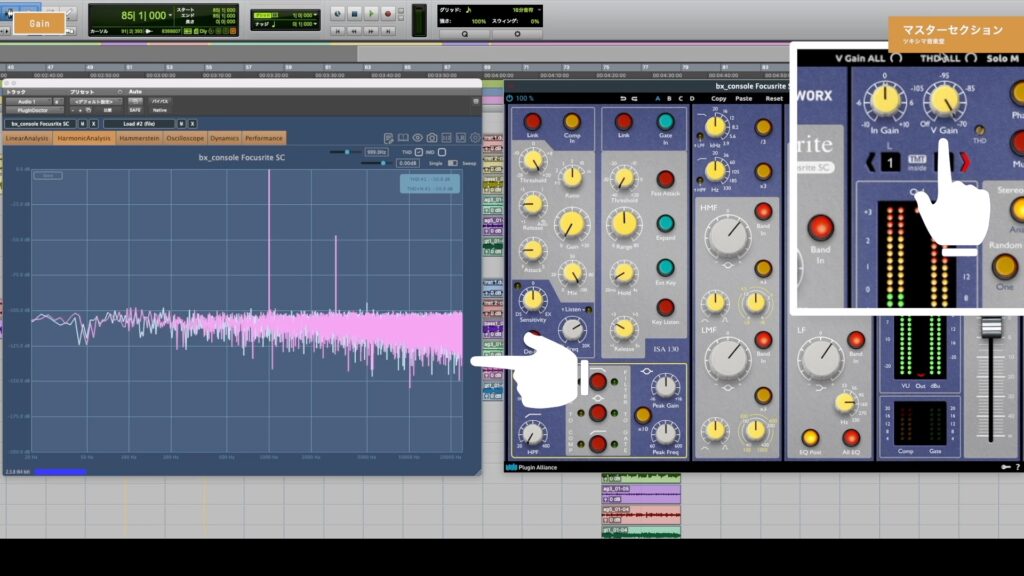Toggle the Key Listen button
Screen dimensions: 1024x576
tap(665, 308)
